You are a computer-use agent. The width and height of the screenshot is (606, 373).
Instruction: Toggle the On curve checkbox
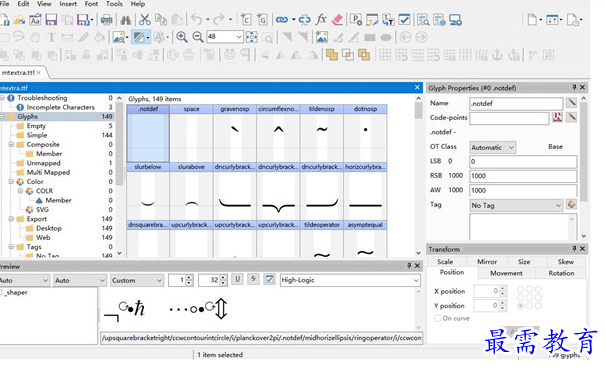[x=437, y=318]
